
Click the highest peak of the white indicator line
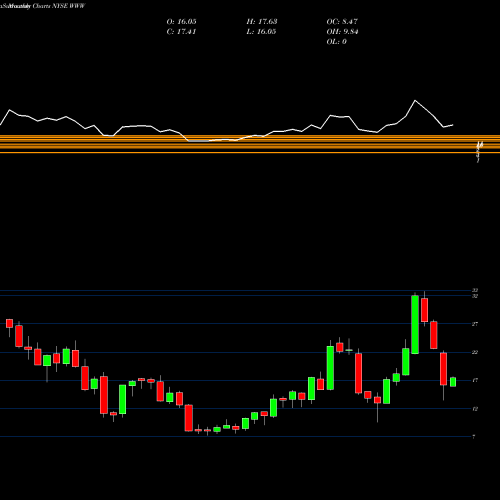click(415, 100)
